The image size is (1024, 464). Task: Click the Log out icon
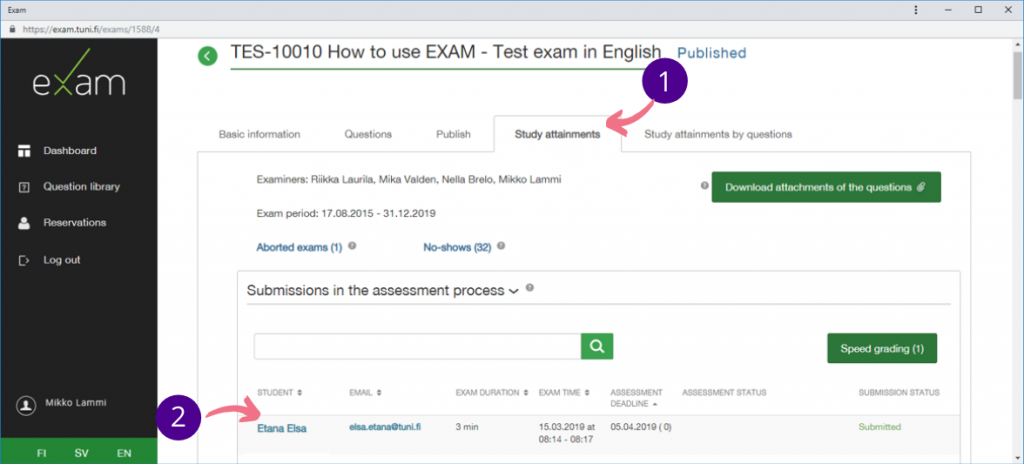[25, 260]
